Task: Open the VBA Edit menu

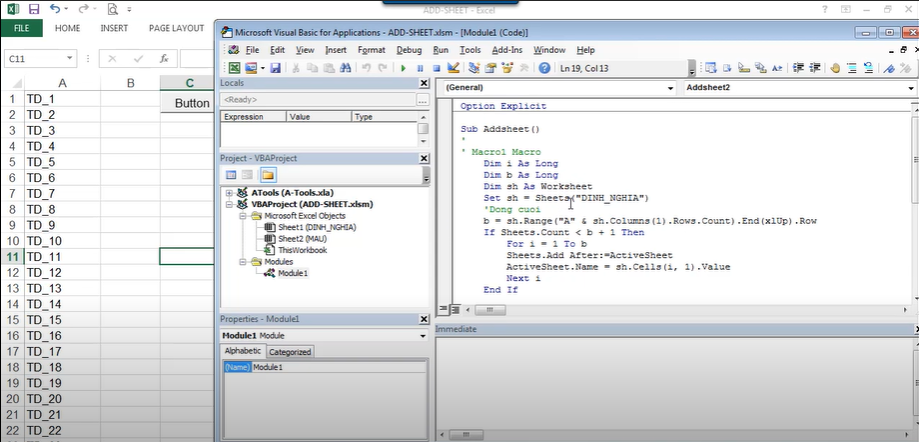Action: point(277,50)
